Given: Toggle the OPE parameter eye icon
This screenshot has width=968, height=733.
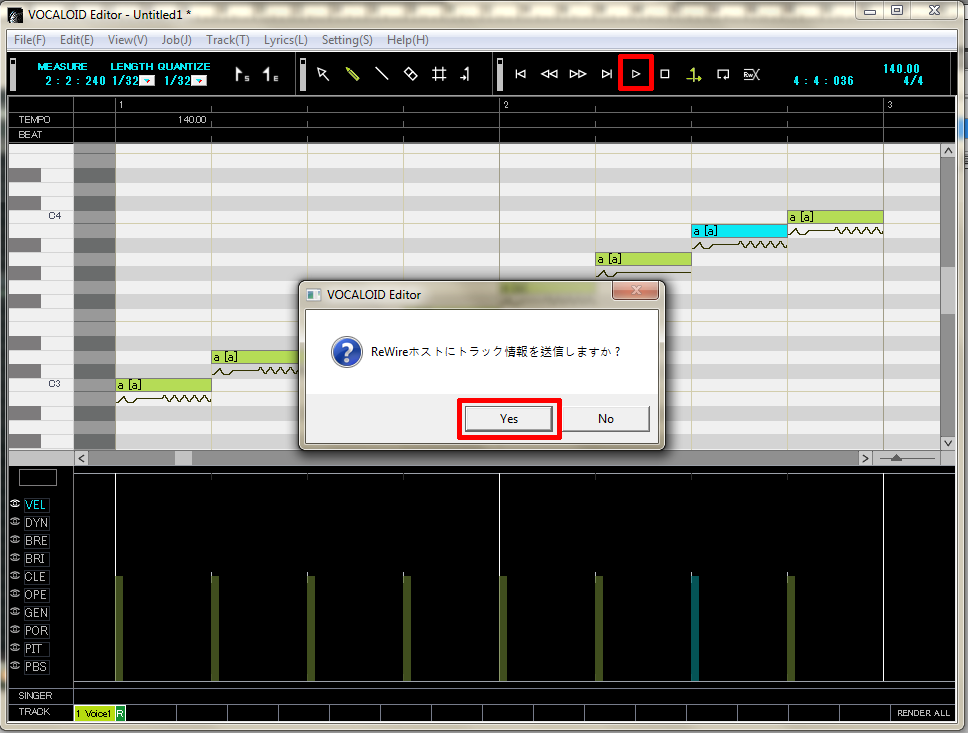Looking at the screenshot, I should coord(15,593).
